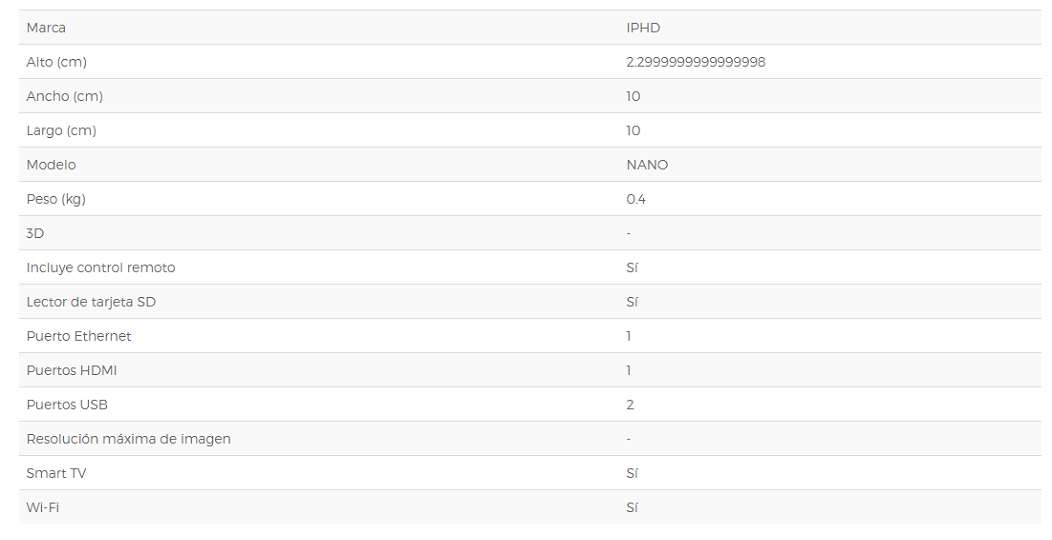Click the 3D row label
Viewport: 1052px width, 540px height.
tap(35, 233)
